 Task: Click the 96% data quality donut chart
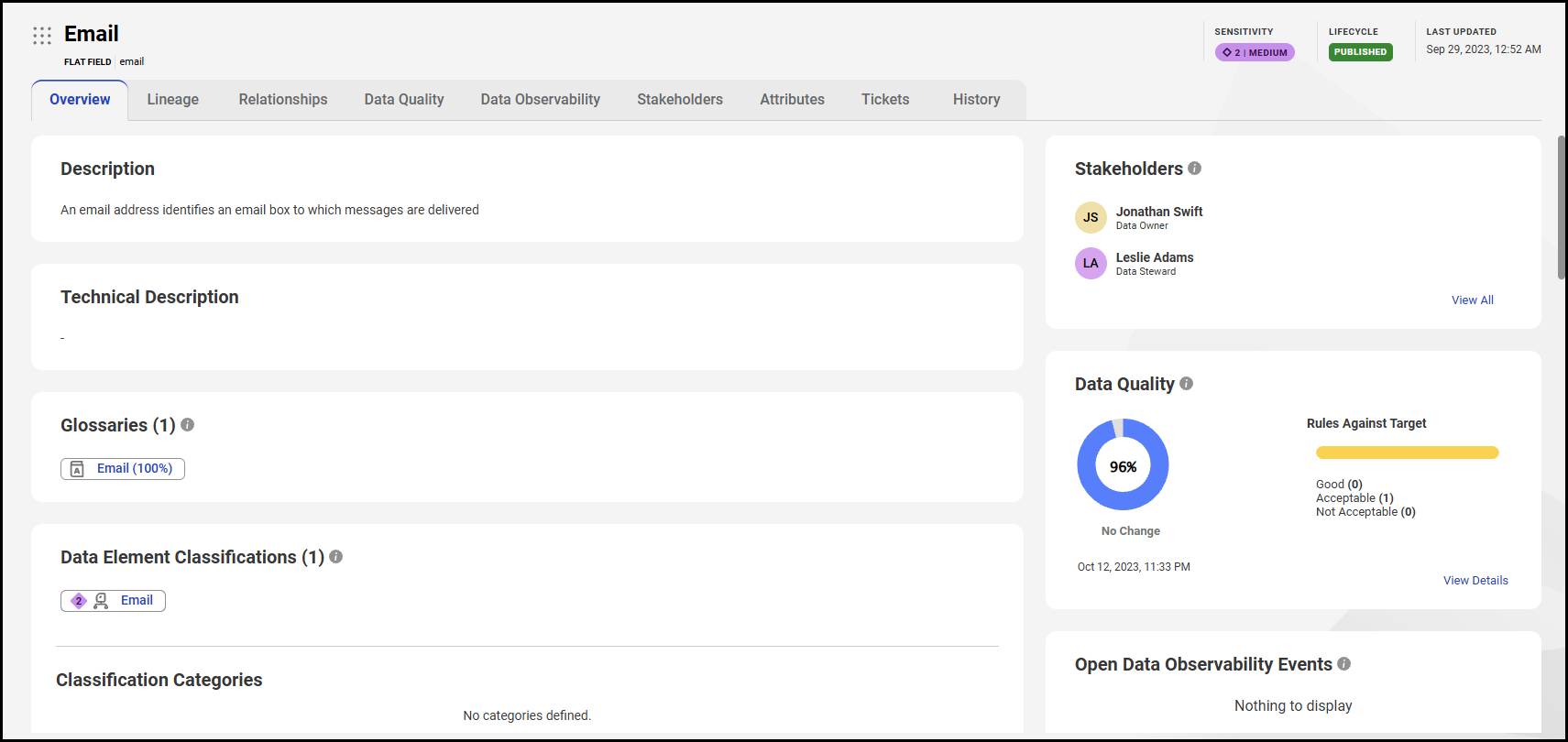click(x=1123, y=464)
